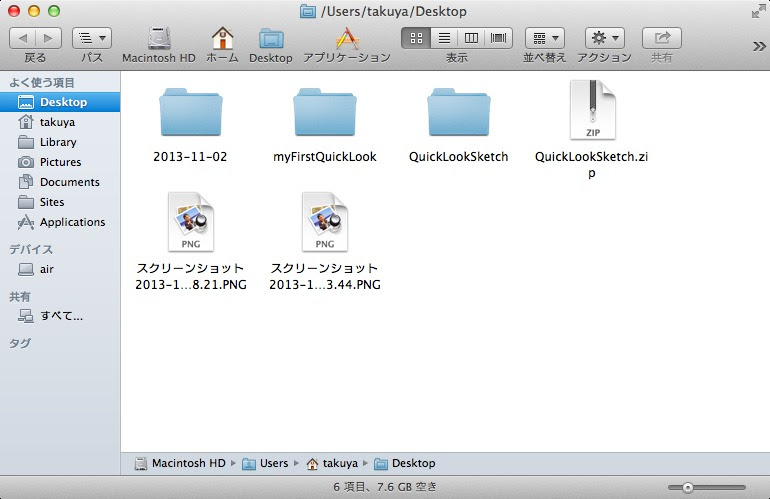Viewport: 770px width, 499px height.
Task: Show more toolbar items via the double chevron
Action: pyautogui.click(x=759, y=46)
